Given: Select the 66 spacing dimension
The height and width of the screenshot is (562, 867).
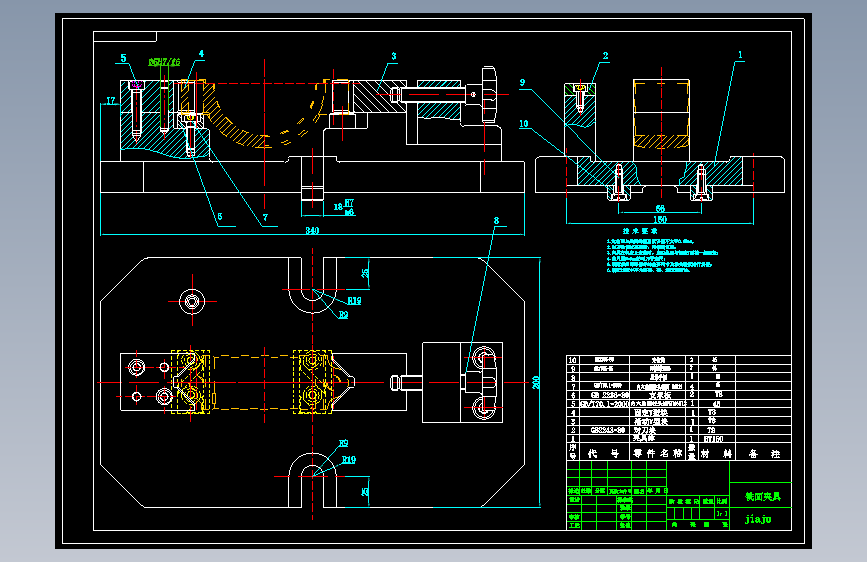Looking at the screenshot, I should tap(660, 209).
